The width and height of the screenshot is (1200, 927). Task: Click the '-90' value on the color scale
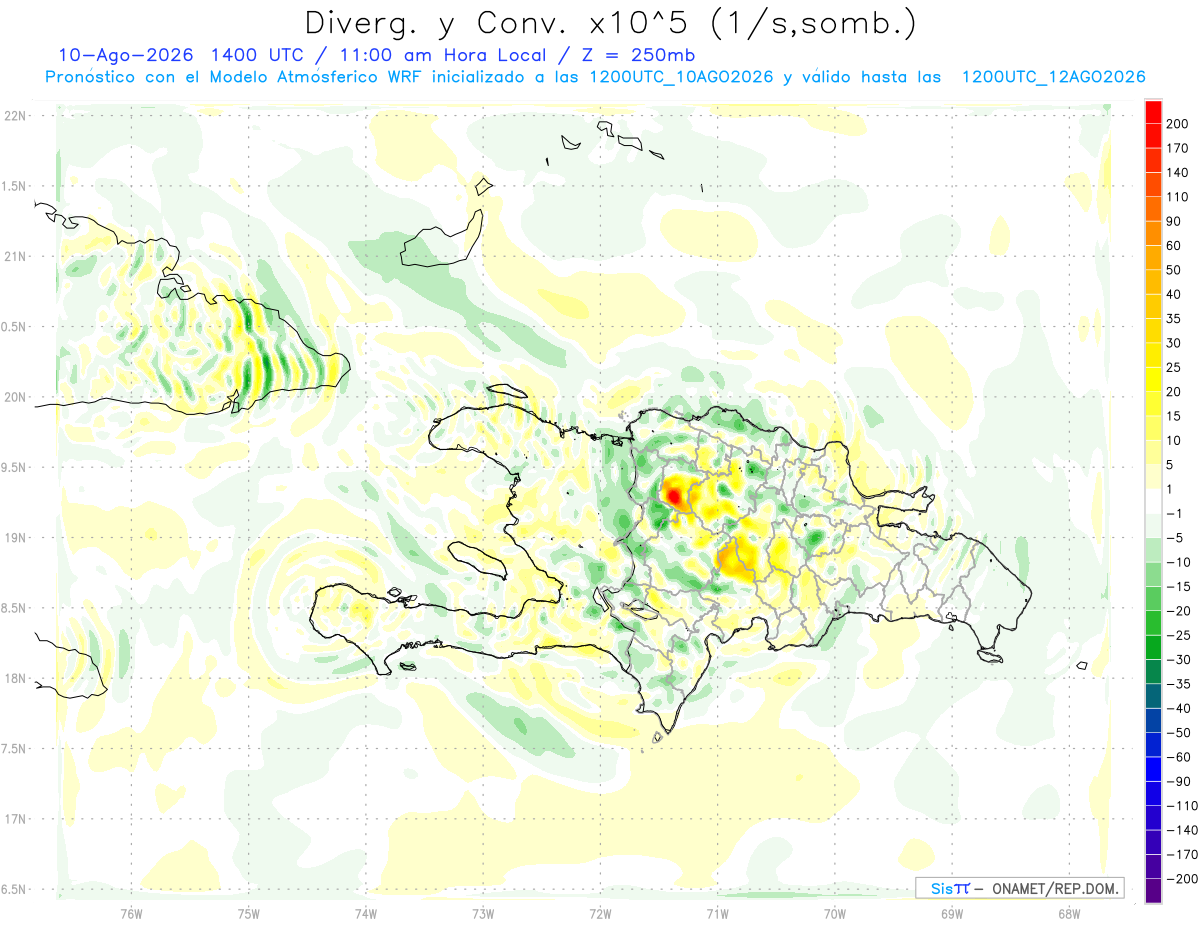[x=1180, y=782]
